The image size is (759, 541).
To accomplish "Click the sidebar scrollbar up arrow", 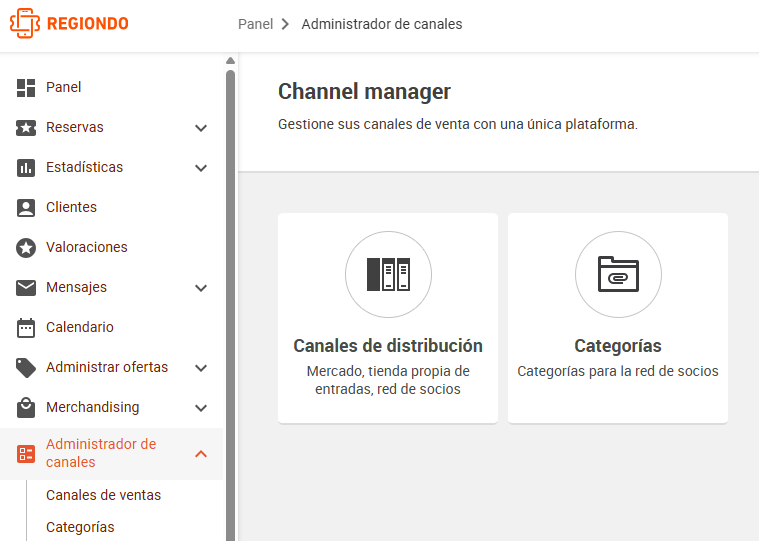I will click(230, 60).
